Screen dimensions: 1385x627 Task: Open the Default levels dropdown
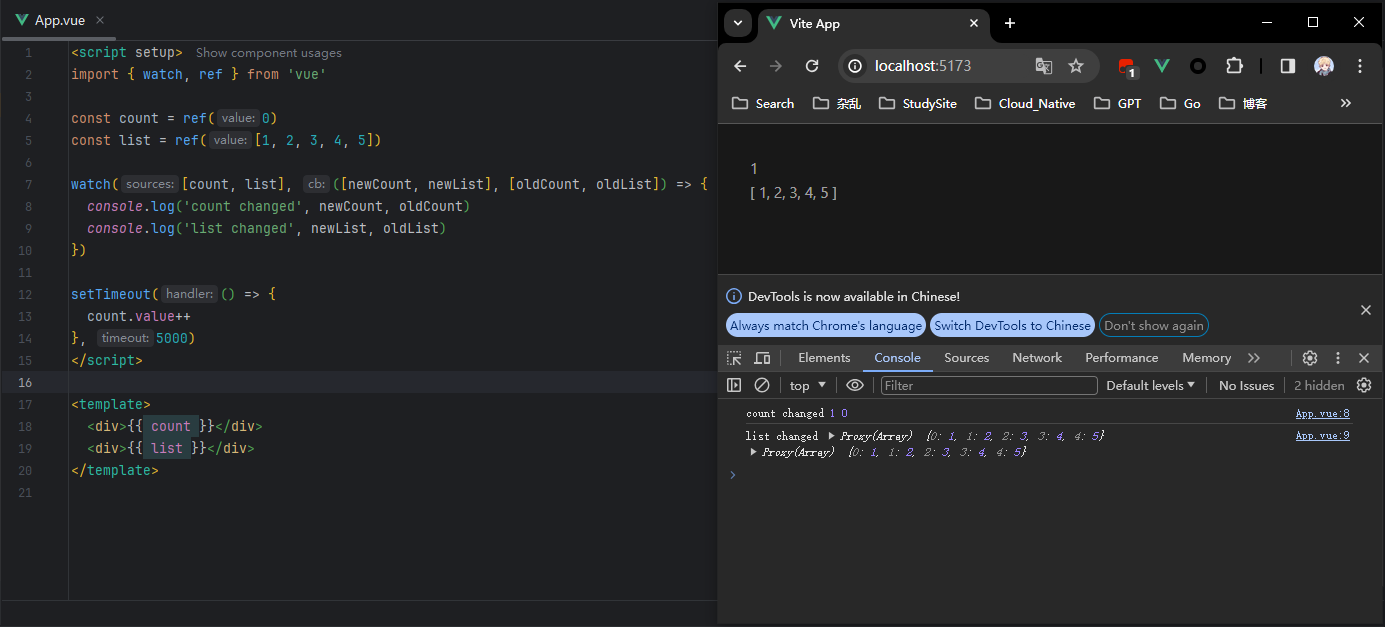point(1150,385)
